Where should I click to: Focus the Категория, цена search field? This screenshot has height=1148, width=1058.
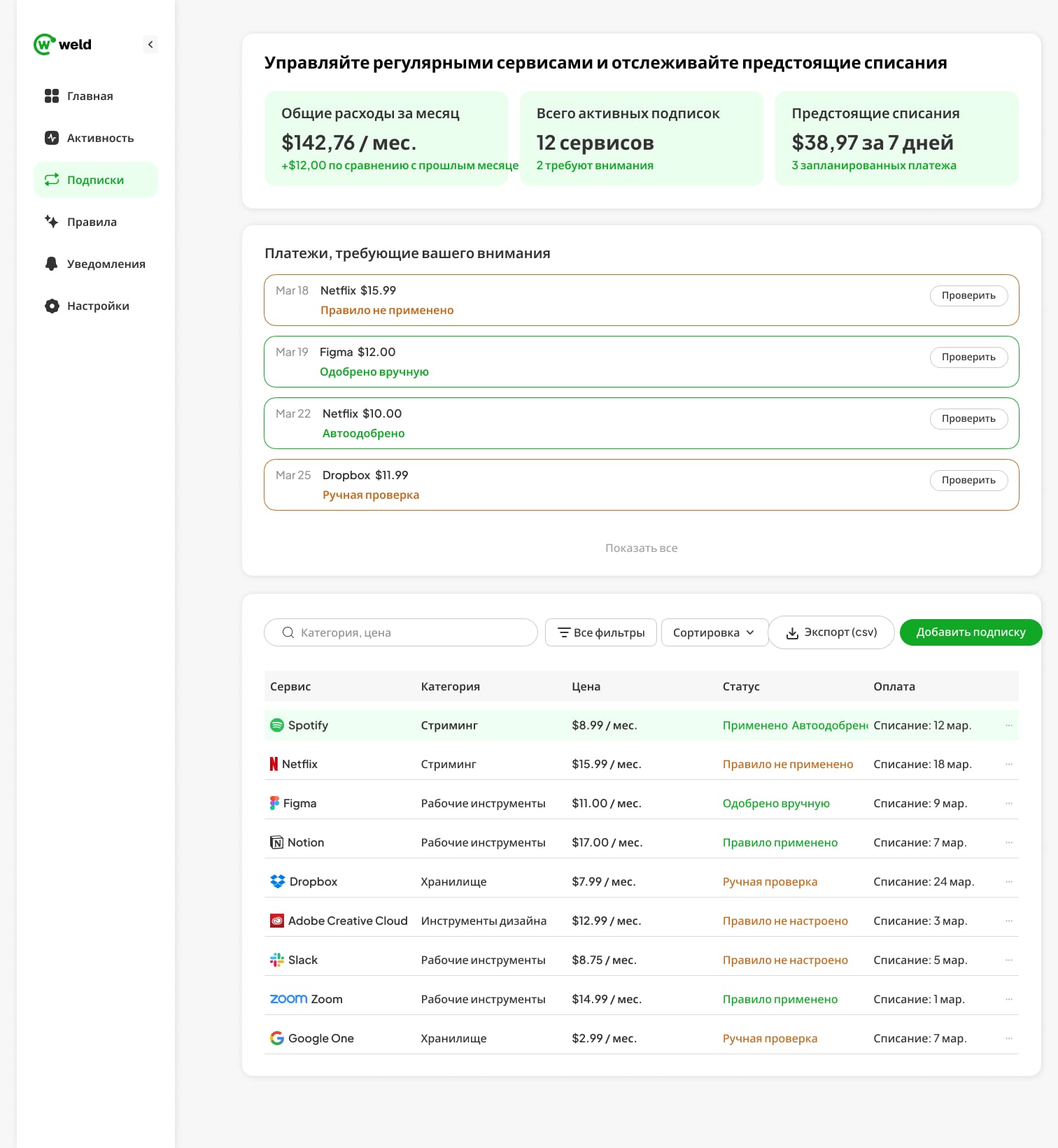(401, 632)
